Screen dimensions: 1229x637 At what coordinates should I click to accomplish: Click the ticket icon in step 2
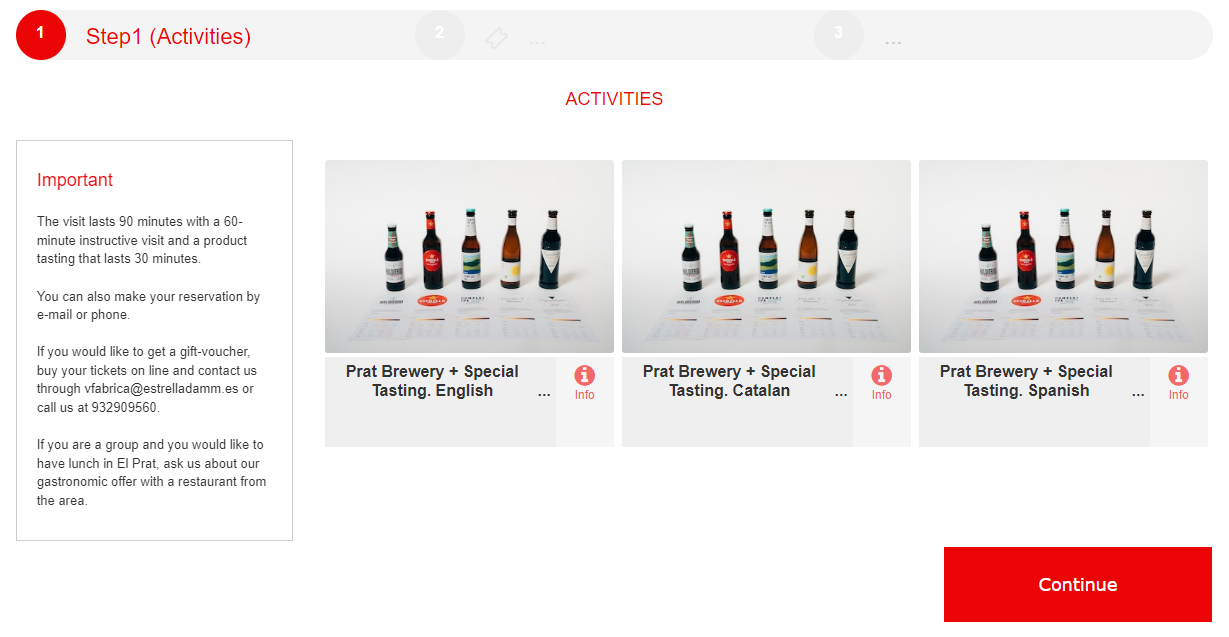tap(496, 39)
